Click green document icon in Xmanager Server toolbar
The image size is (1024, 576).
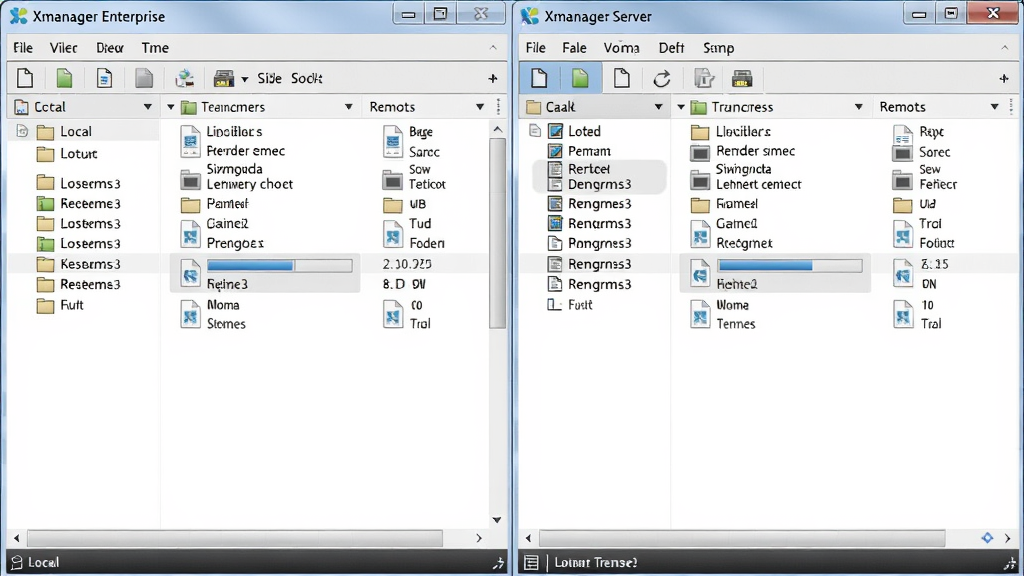580,78
